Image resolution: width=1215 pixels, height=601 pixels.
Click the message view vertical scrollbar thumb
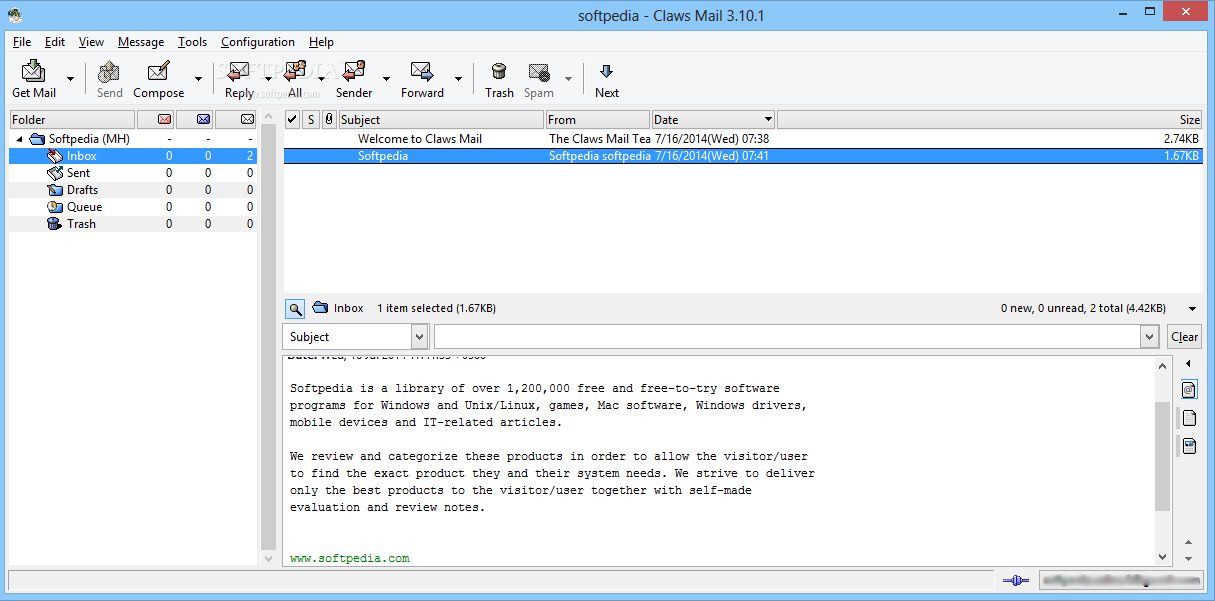1162,456
